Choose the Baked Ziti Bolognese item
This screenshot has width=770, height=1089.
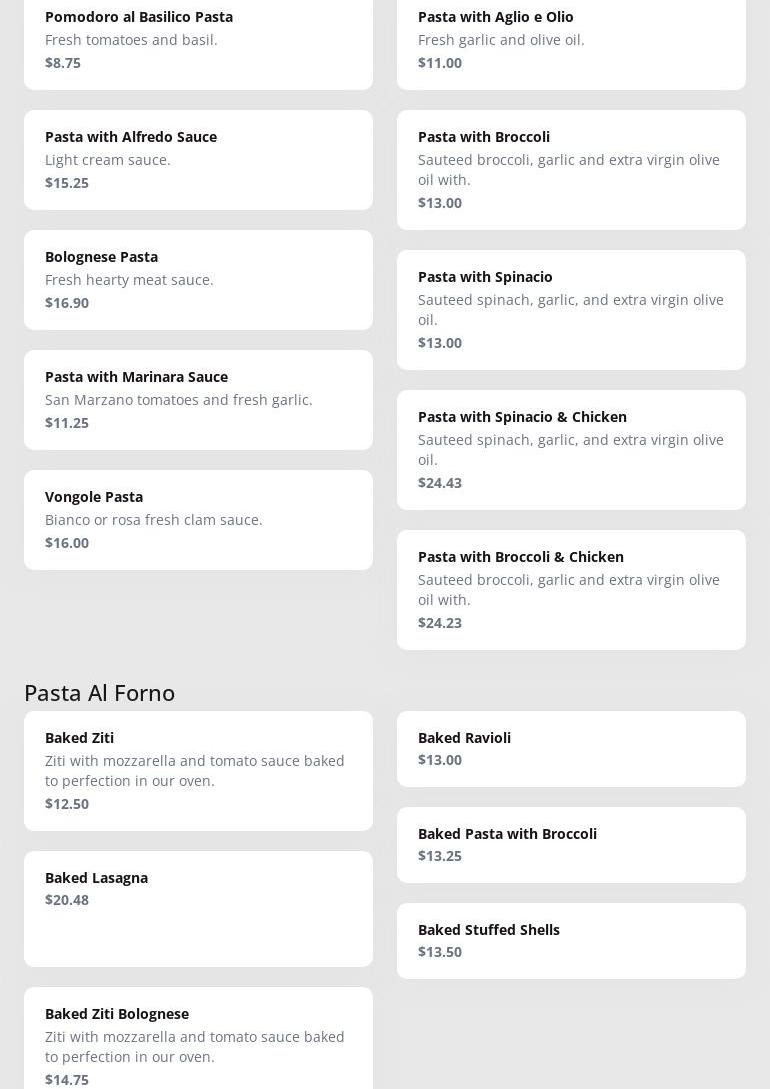[x=198, y=1040]
